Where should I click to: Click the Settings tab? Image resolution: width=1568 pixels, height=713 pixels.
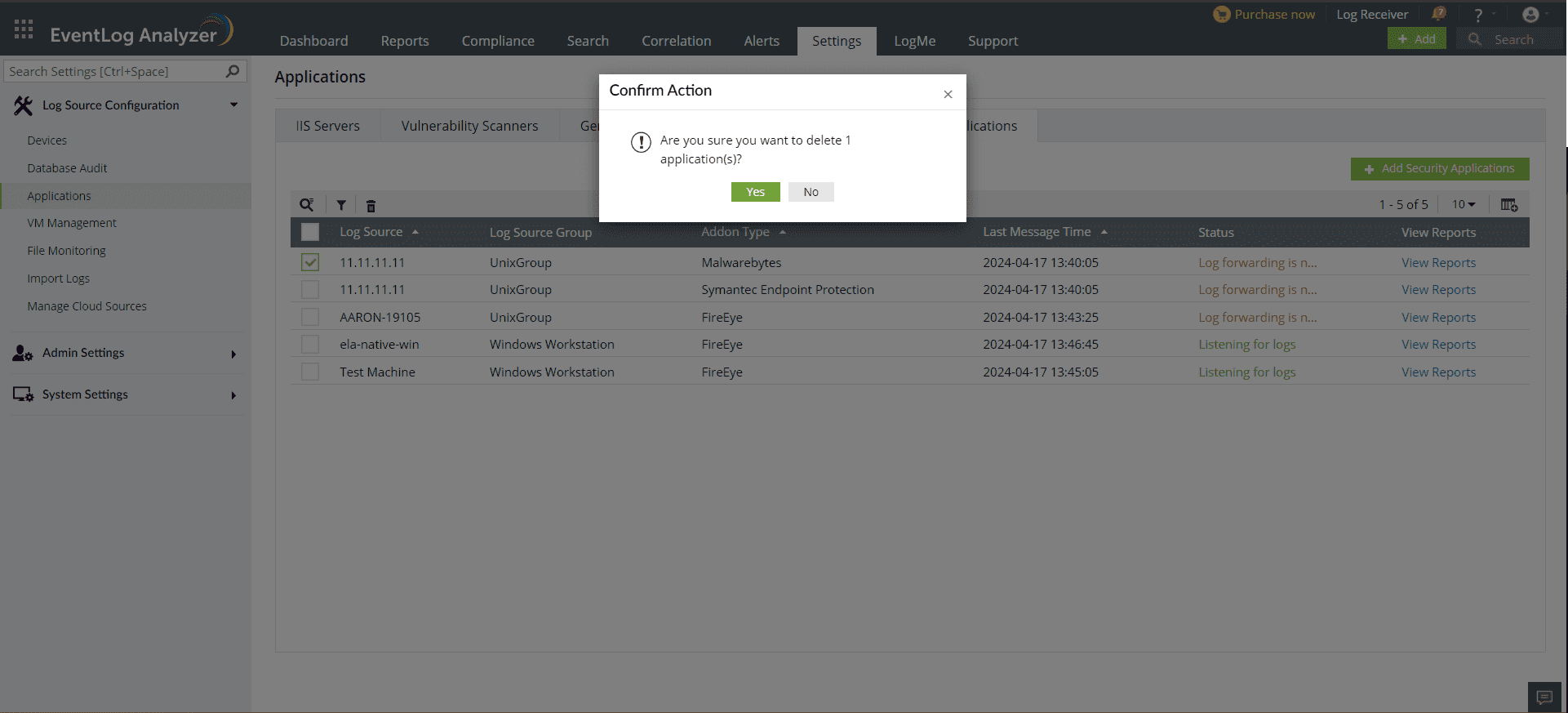[837, 41]
